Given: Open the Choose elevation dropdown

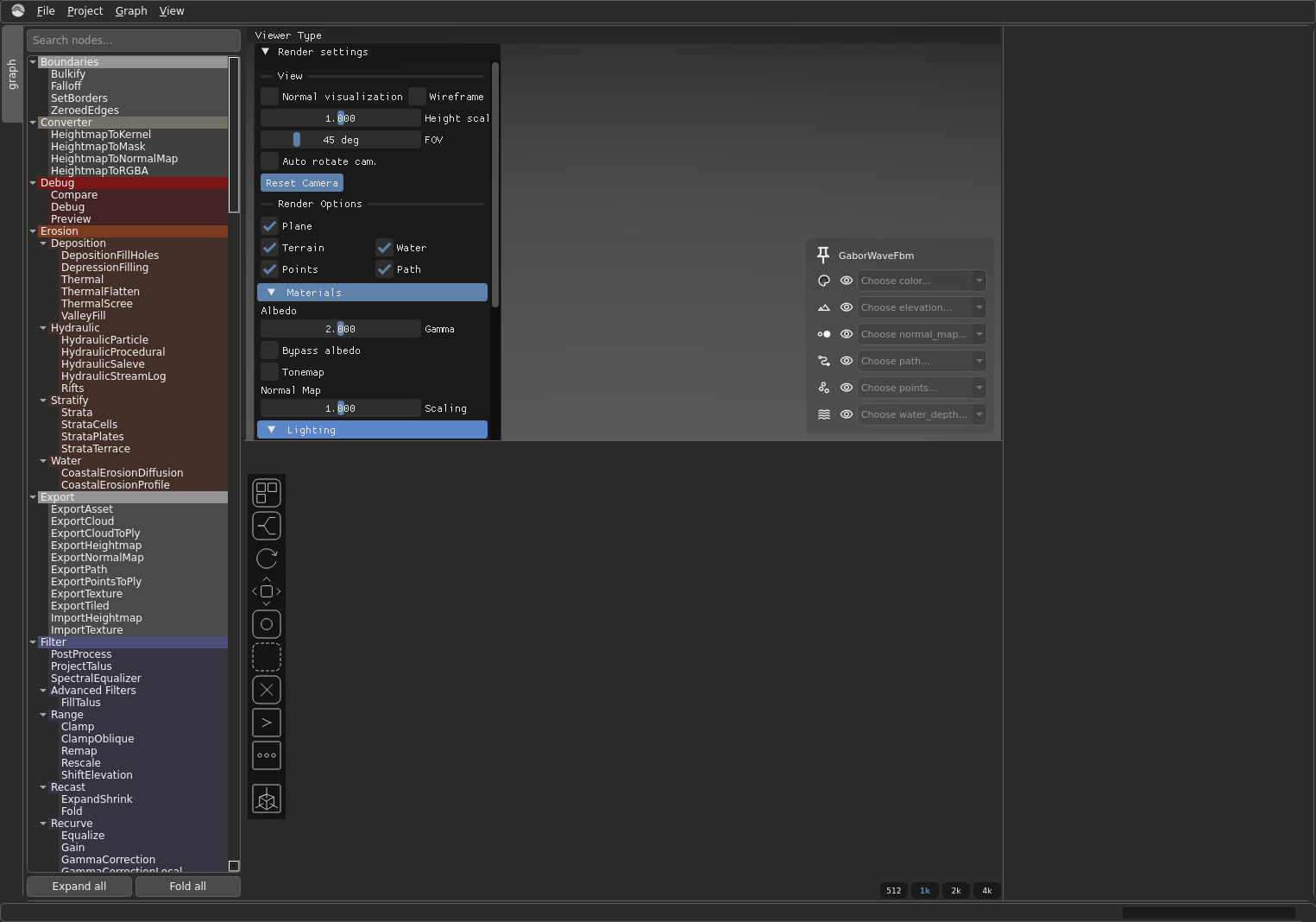Looking at the screenshot, I should tap(921, 307).
